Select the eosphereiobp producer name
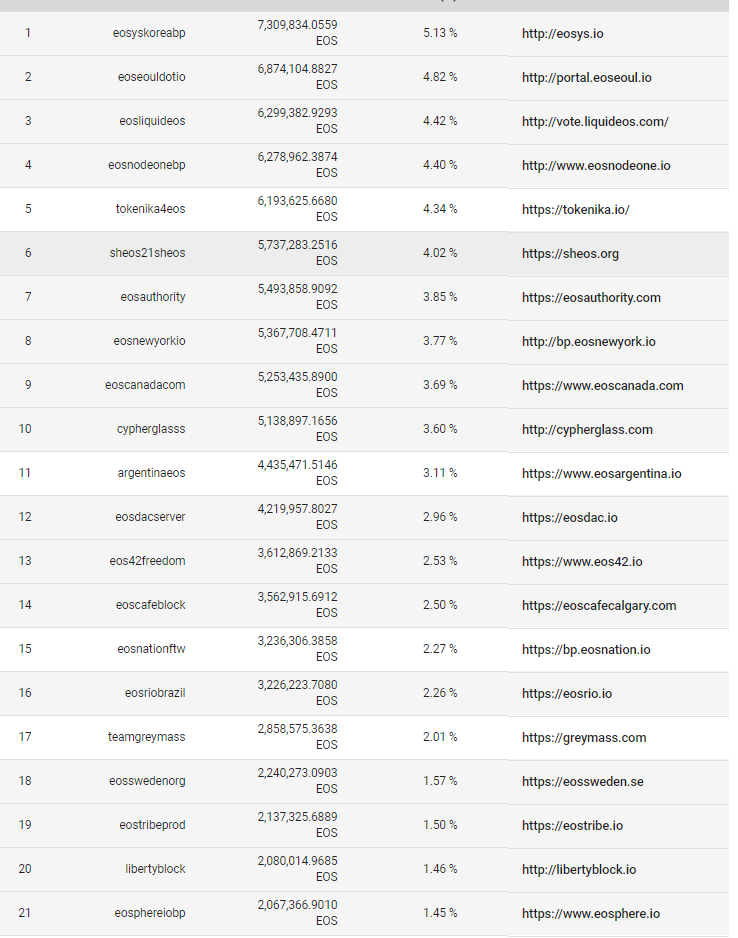The height and width of the screenshot is (938, 738). point(151,913)
